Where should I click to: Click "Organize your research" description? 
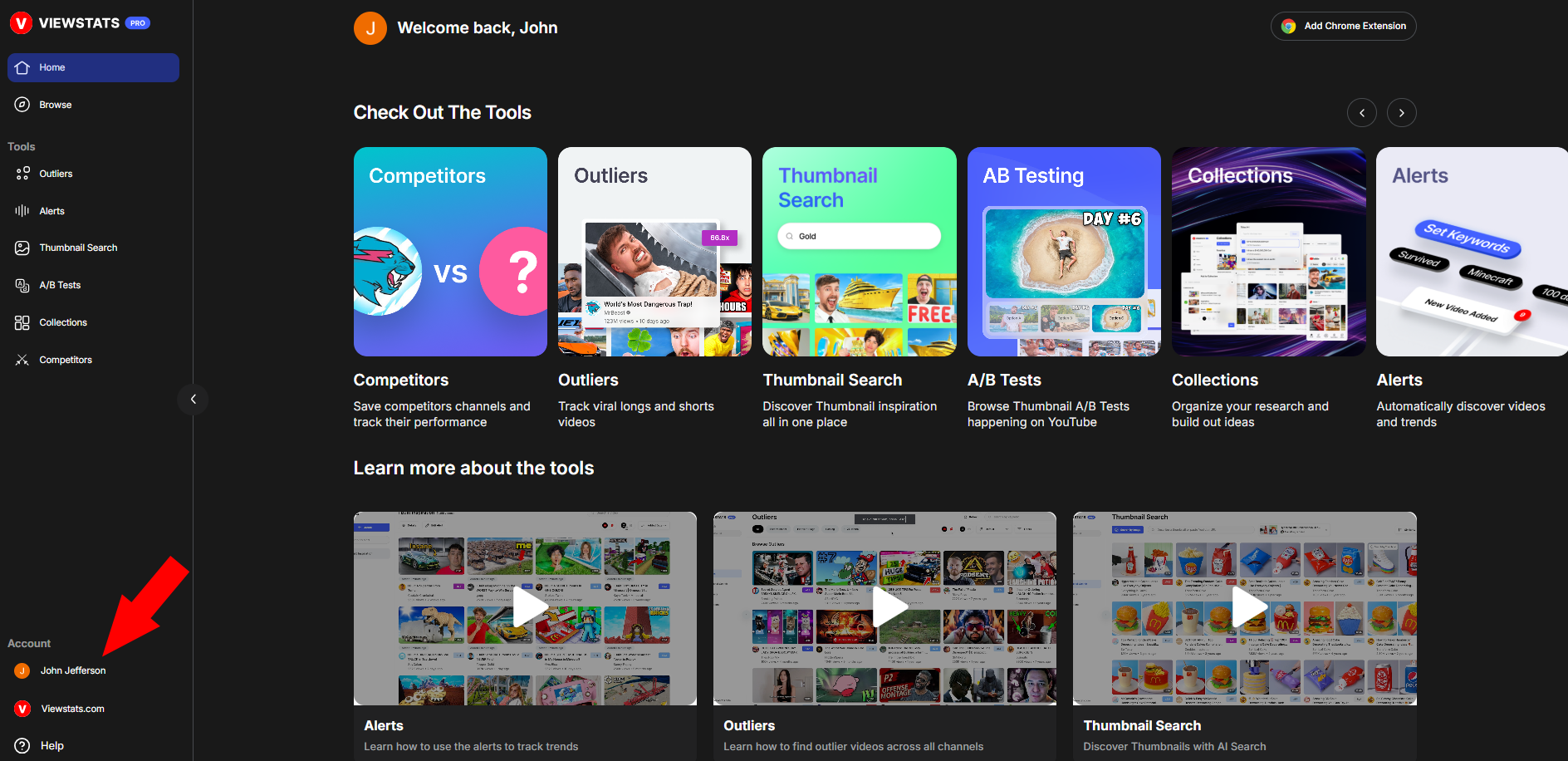coord(1250,414)
